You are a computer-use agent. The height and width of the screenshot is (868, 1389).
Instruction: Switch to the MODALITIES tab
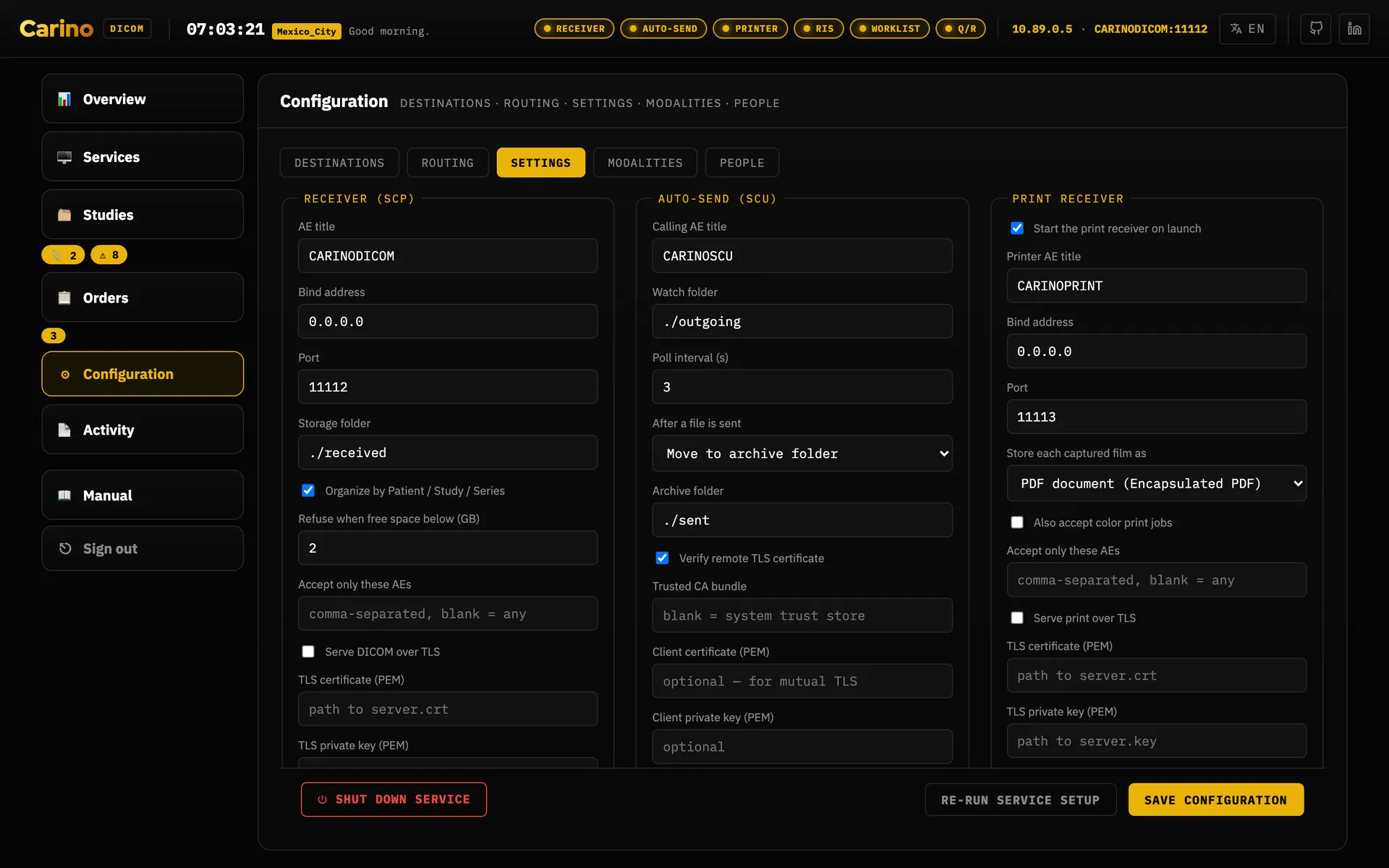click(x=645, y=163)
